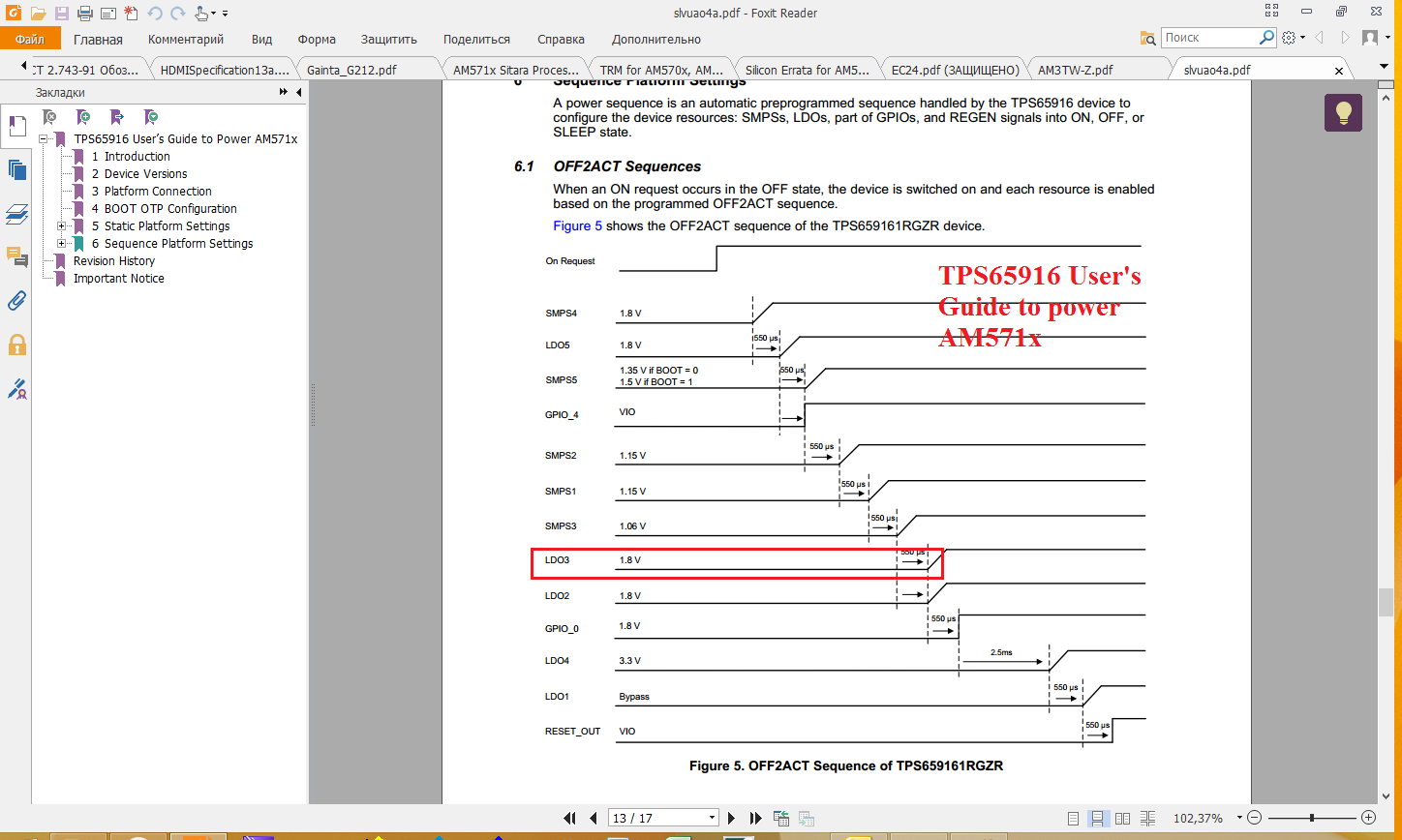Image resolution: width=1402 pixels, height=840 pixels.
Task: Open the Комментарий ribbon tab
Action: tap(186, 40)
